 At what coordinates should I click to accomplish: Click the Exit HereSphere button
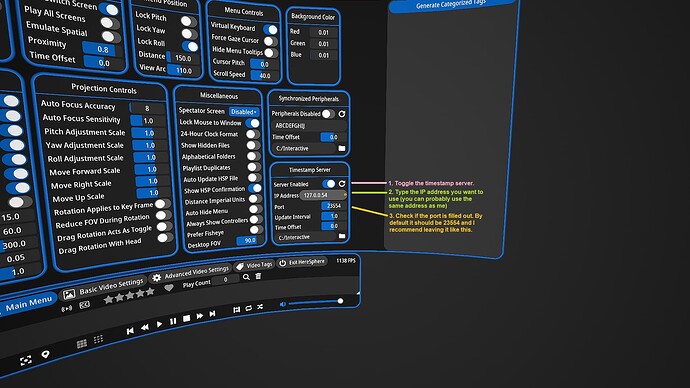(x=302, y=262)
